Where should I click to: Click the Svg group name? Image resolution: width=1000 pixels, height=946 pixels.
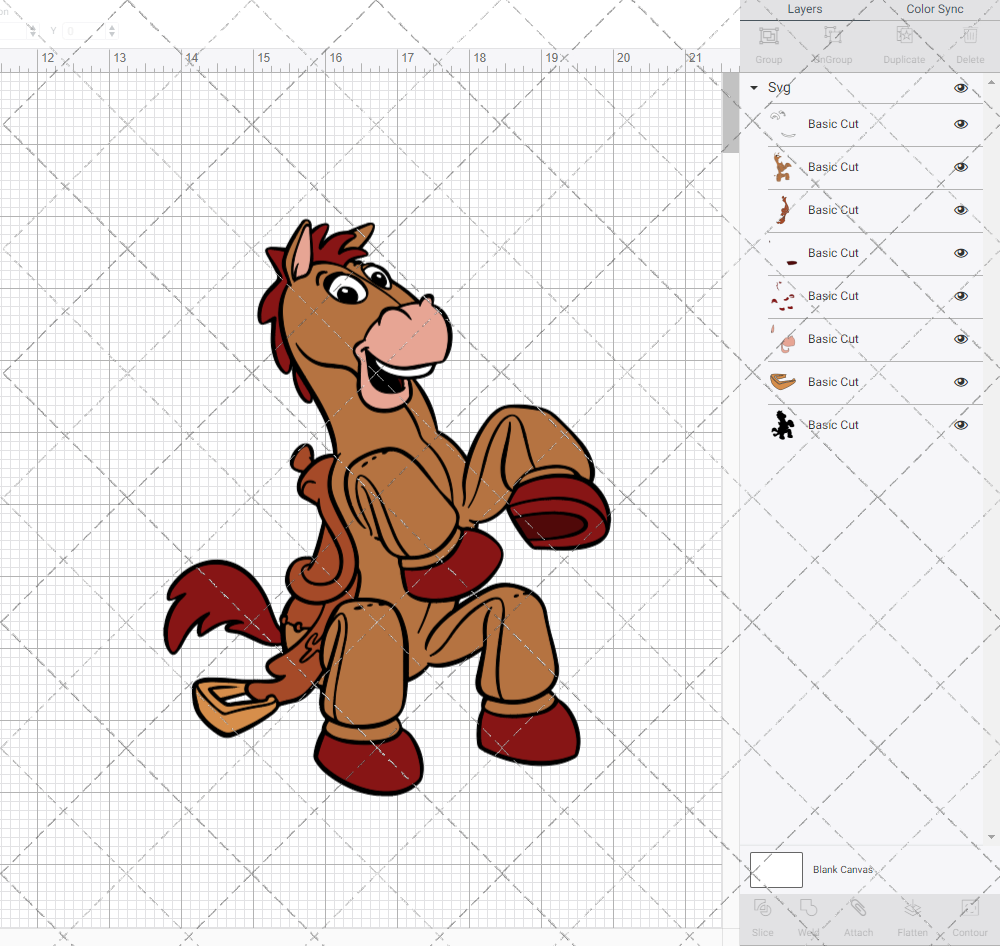(x=779, y=88)
